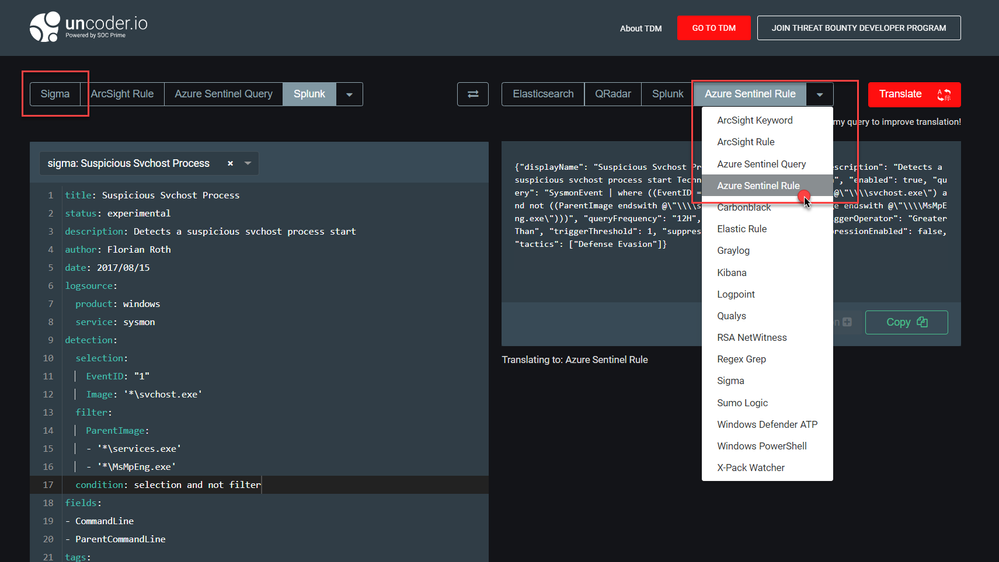Copy the translated output
Screen dimensions: 999x562
[x=906, y=322]
